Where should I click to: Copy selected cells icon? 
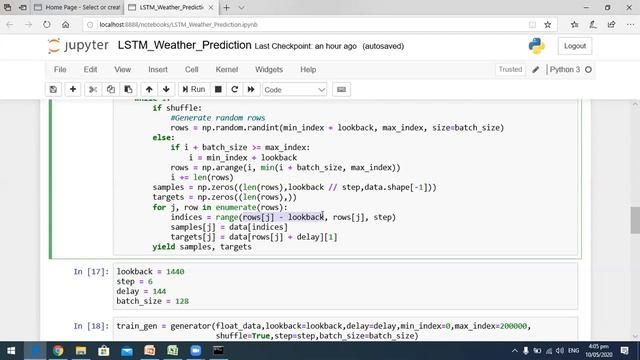pyautogui.click(x=111, y=89)
